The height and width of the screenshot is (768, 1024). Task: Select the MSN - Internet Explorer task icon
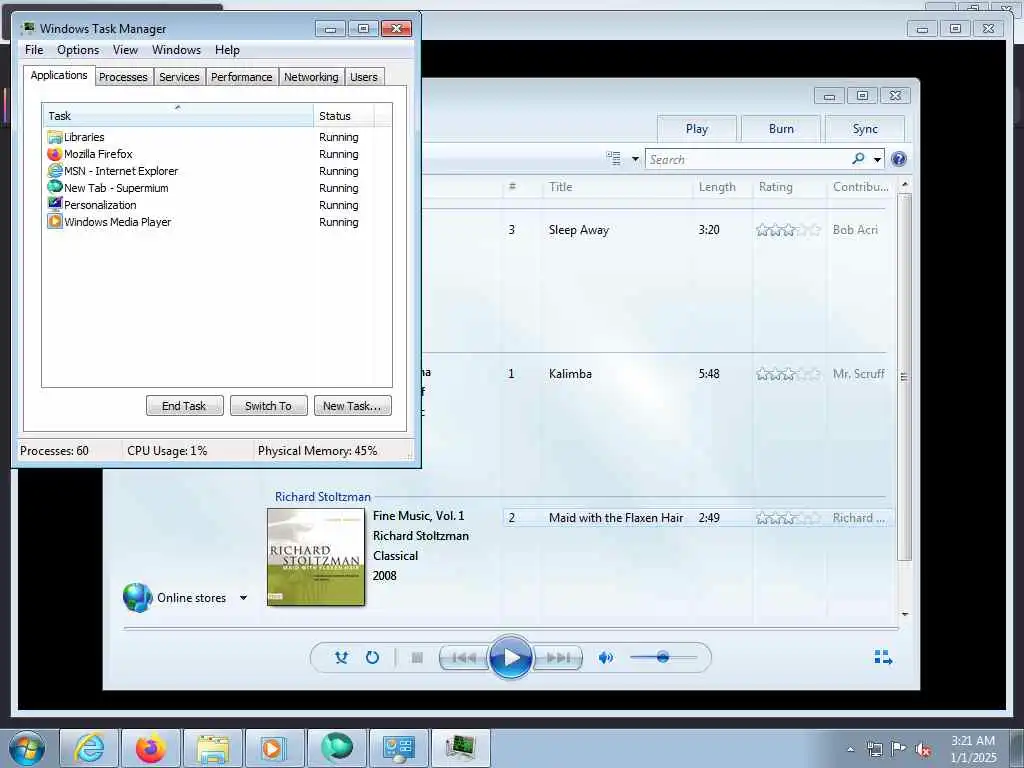55,171
